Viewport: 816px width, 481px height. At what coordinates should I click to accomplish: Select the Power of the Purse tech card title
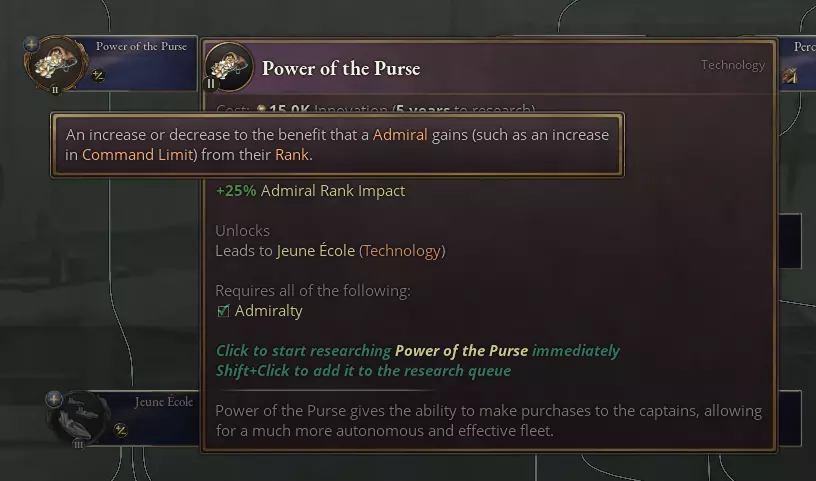pyautogui.click(x=141, y=47)
